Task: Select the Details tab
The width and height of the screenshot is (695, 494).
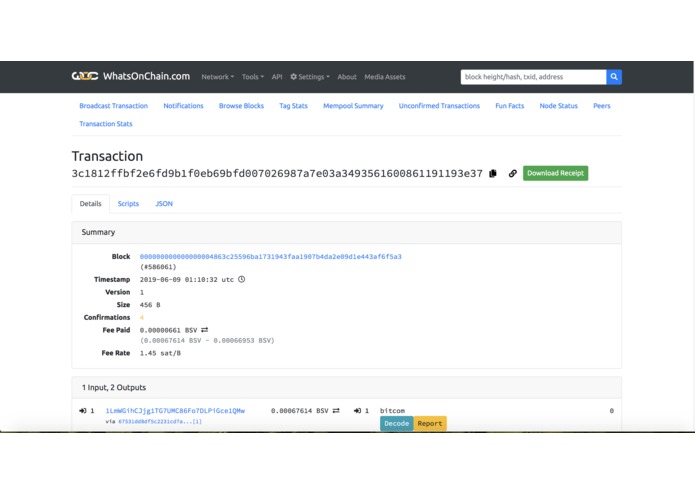Action: [90, 203]
